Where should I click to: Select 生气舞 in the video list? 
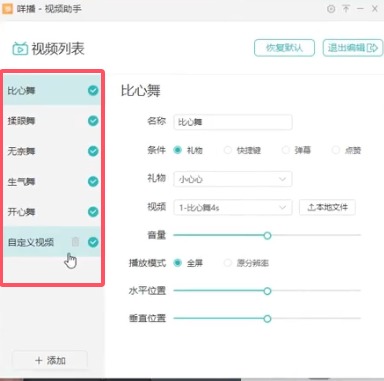pos(52,181)
